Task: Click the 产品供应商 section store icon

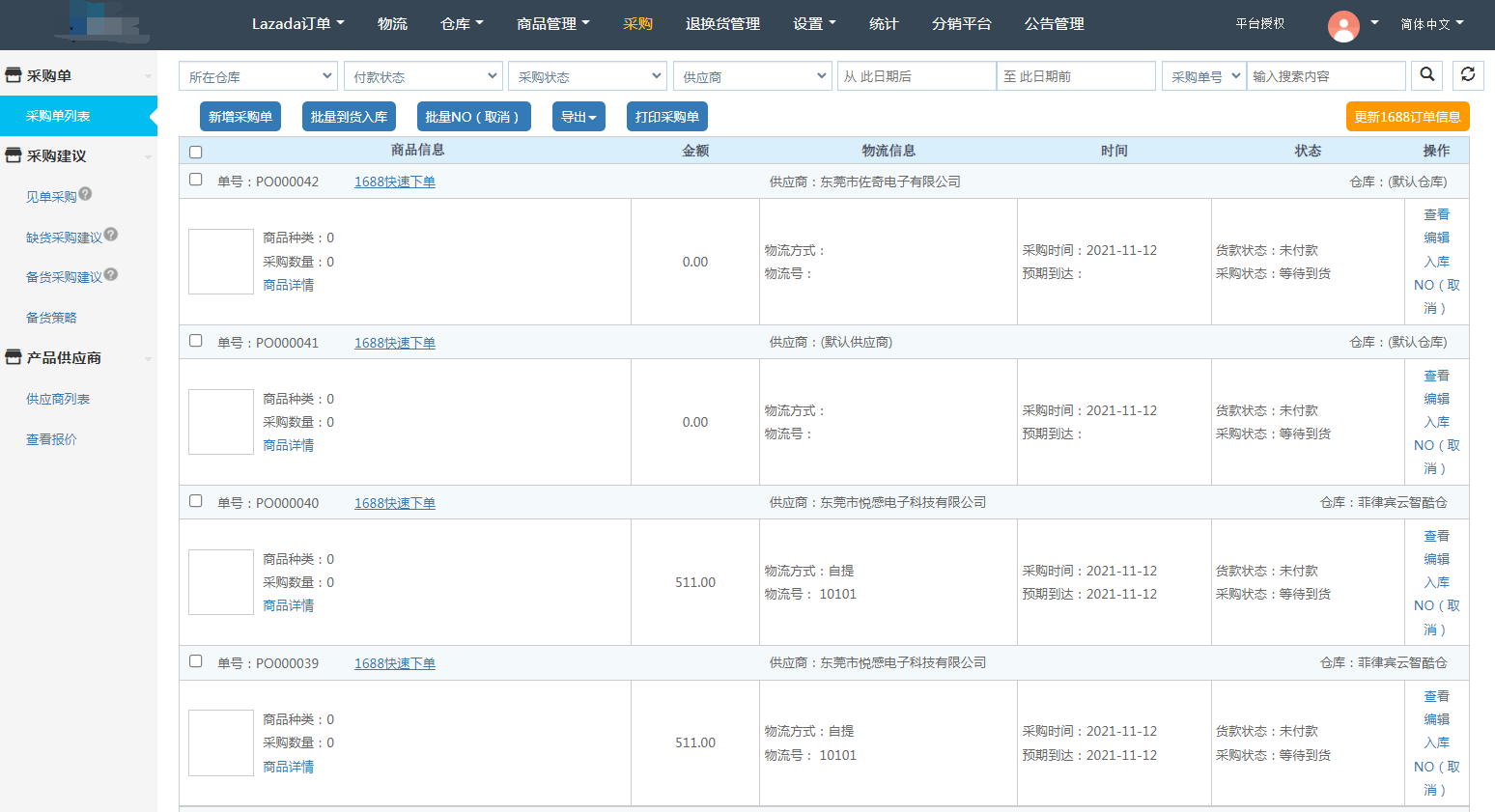Action: point(14,357)
